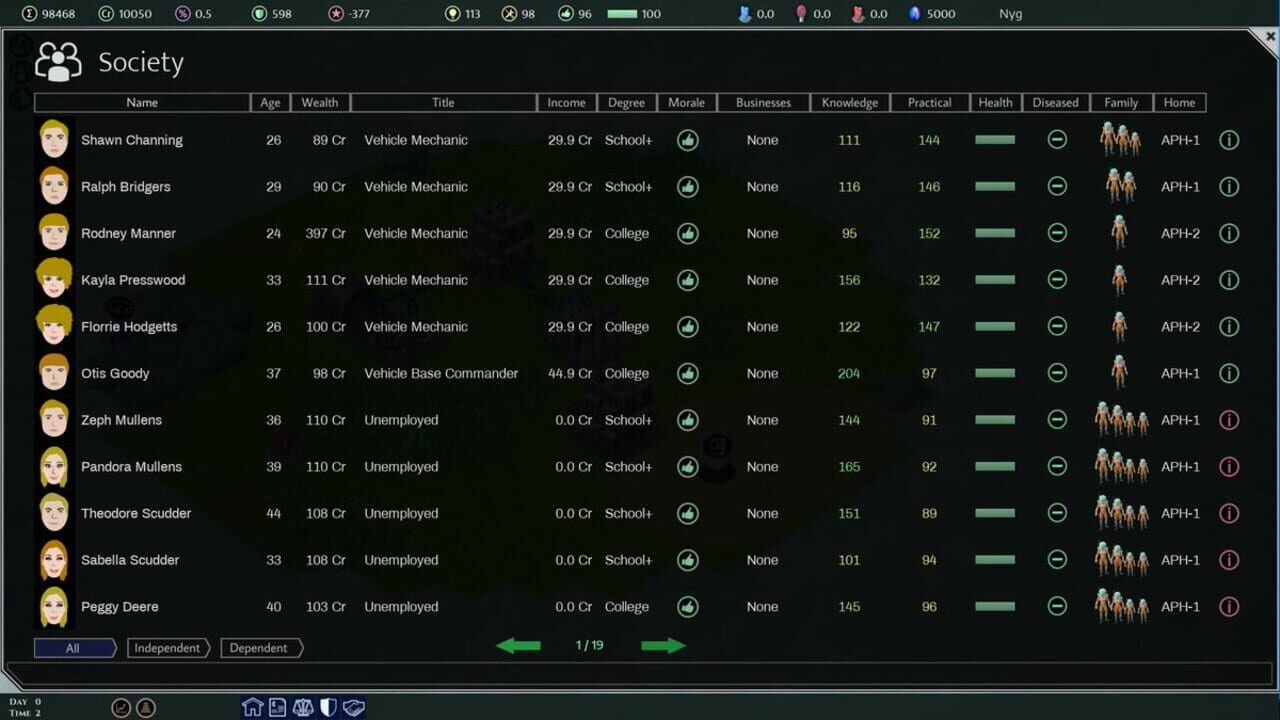Open the statistics chart icon bottom left
The width and height of the screenshot is (1280, 720).
[121, 707]
